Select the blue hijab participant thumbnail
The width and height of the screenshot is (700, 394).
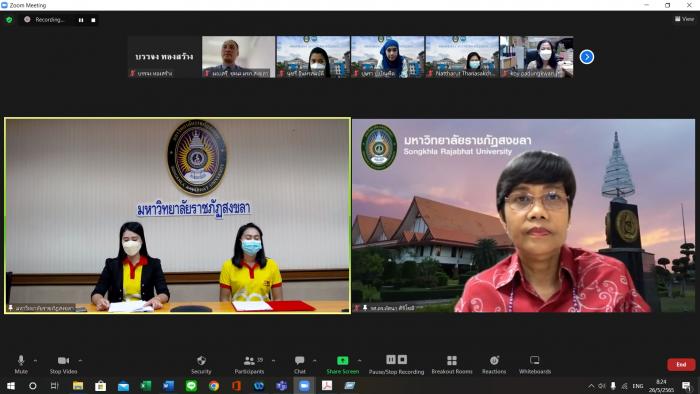tap(388, 57)
